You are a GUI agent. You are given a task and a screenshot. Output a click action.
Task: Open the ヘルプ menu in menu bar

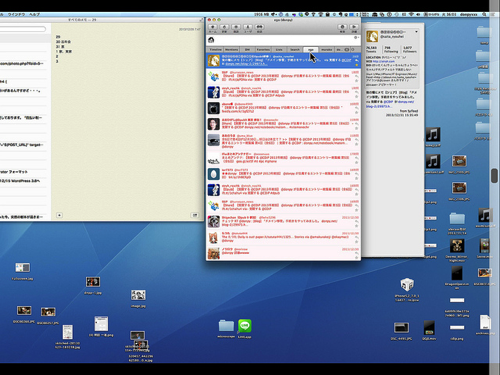click(34, 15)
